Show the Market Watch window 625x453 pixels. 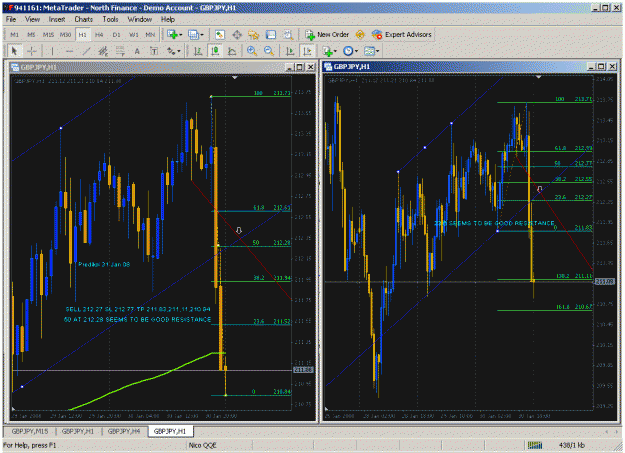(219, 35)
